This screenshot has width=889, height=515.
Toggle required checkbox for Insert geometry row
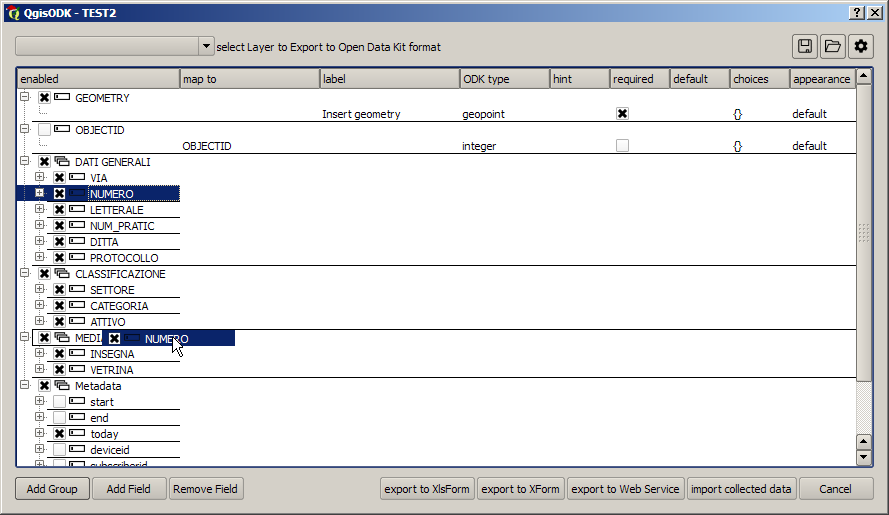pos(622,113)
